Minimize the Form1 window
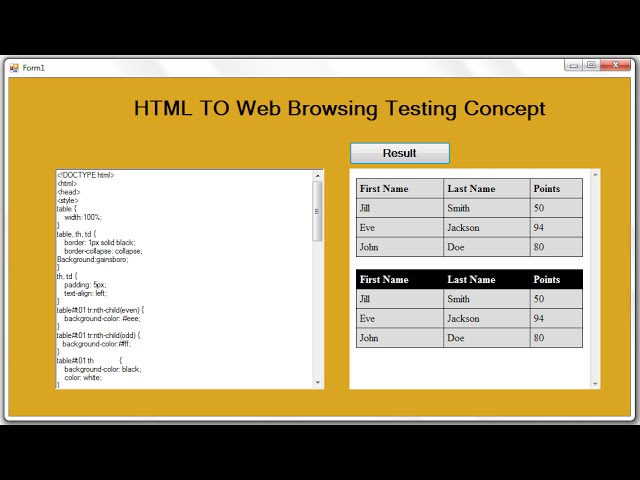 [x=574, y=65]
